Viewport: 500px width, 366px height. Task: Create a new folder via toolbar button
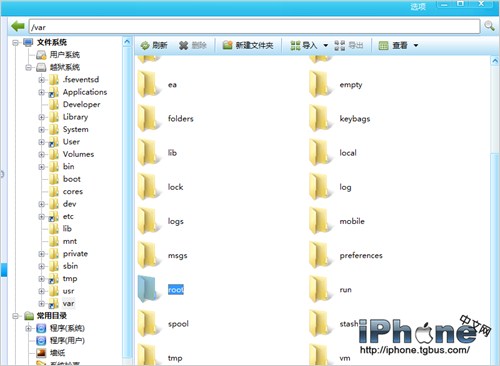click(x=248, y=45)
